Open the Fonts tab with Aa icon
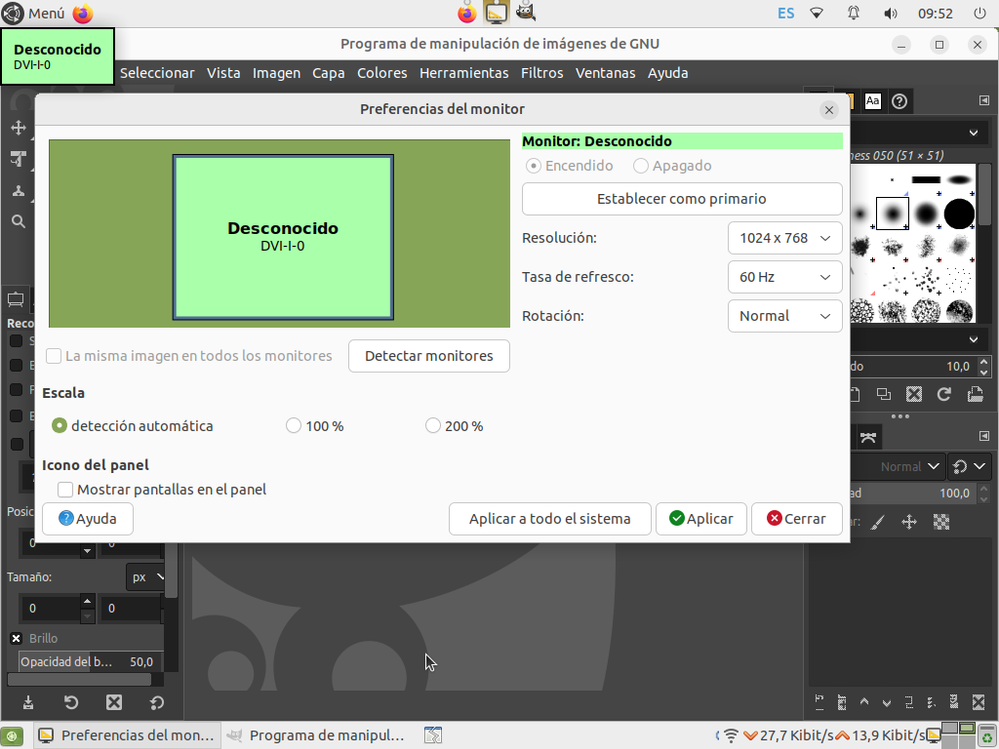The height and width of the screenshot is (749, 999). (x=872, y=101)
